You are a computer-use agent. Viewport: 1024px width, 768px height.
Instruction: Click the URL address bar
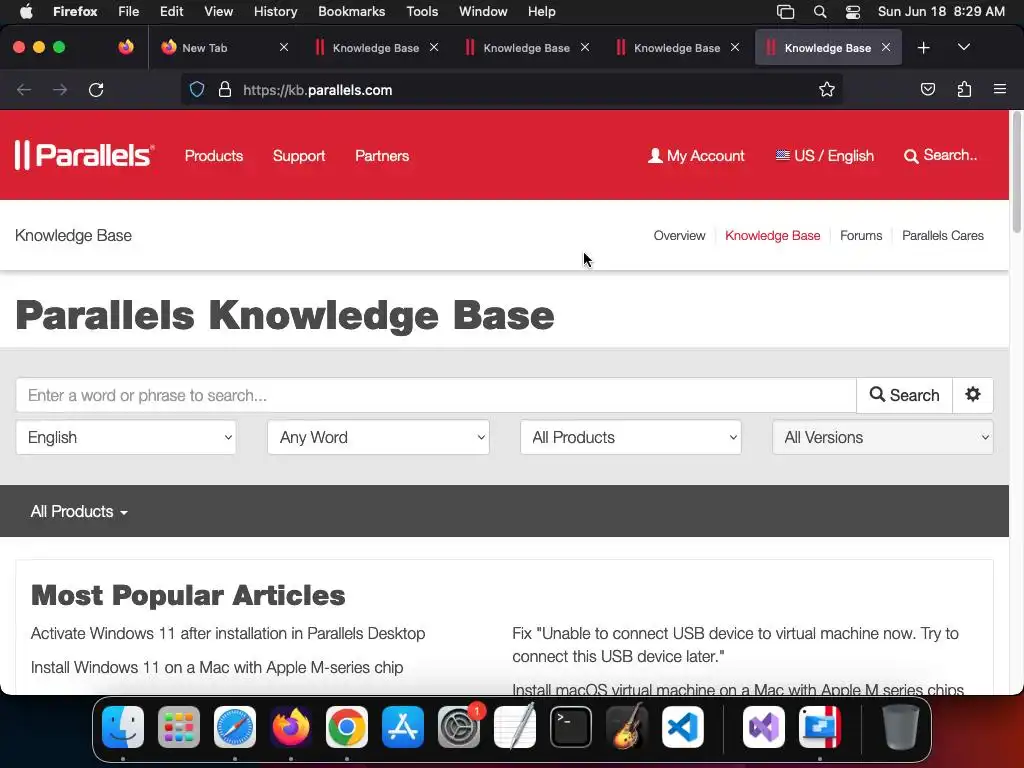(512, 90)
